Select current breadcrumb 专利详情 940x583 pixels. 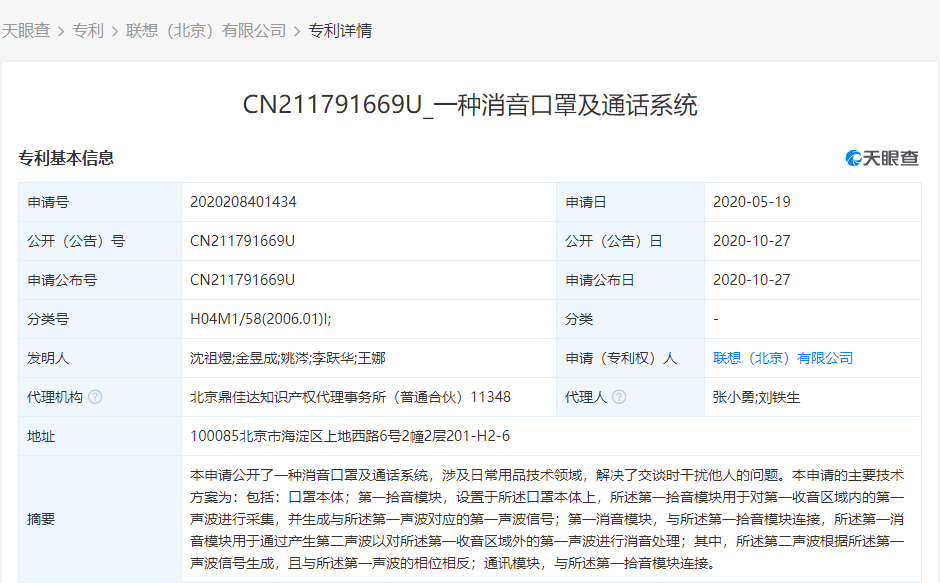(x=340, y=31)
